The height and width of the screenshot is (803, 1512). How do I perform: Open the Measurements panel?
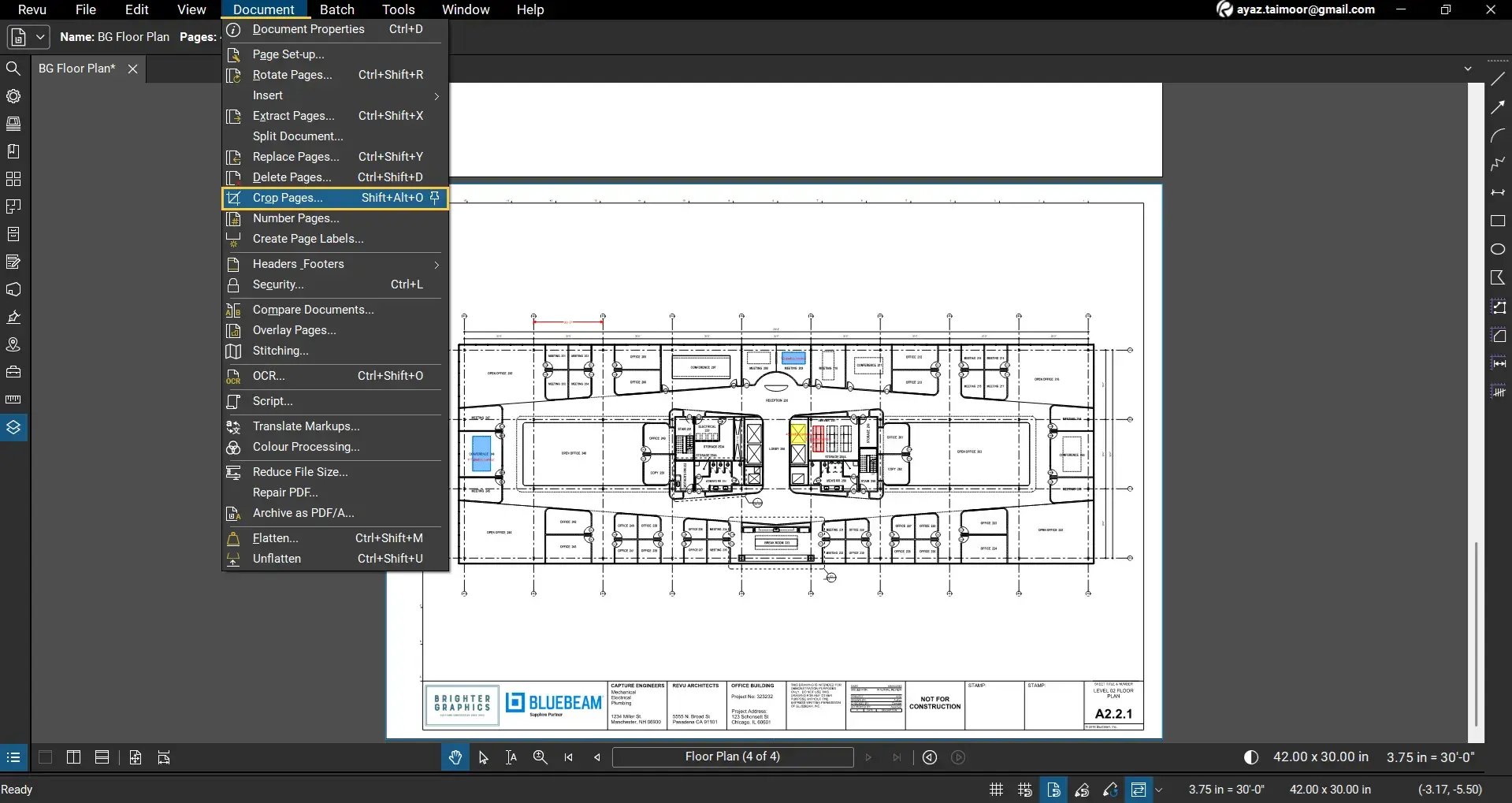[13, 400]
